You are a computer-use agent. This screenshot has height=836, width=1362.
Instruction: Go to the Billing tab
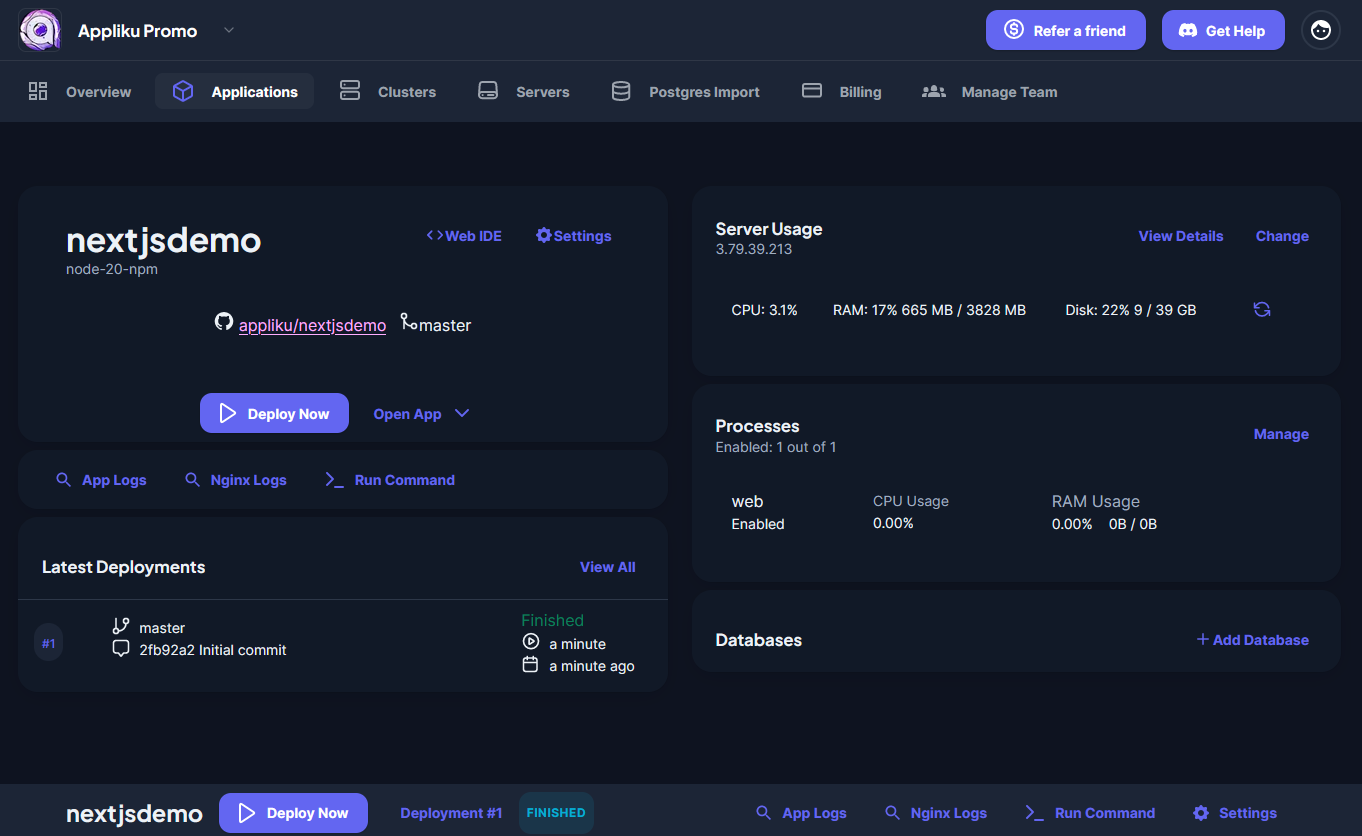point(842,92)
